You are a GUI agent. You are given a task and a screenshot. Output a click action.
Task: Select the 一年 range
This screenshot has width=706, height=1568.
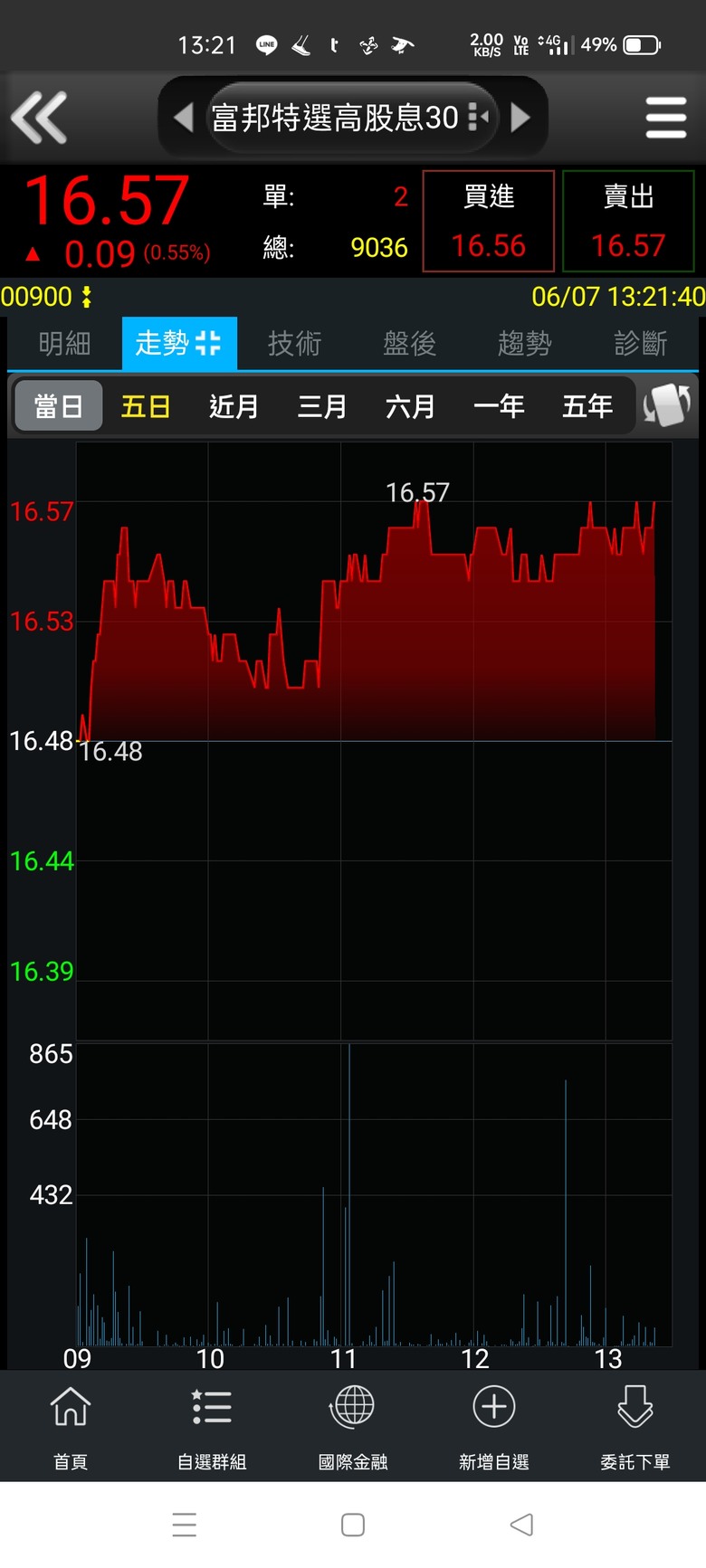[x=499, y=406]
